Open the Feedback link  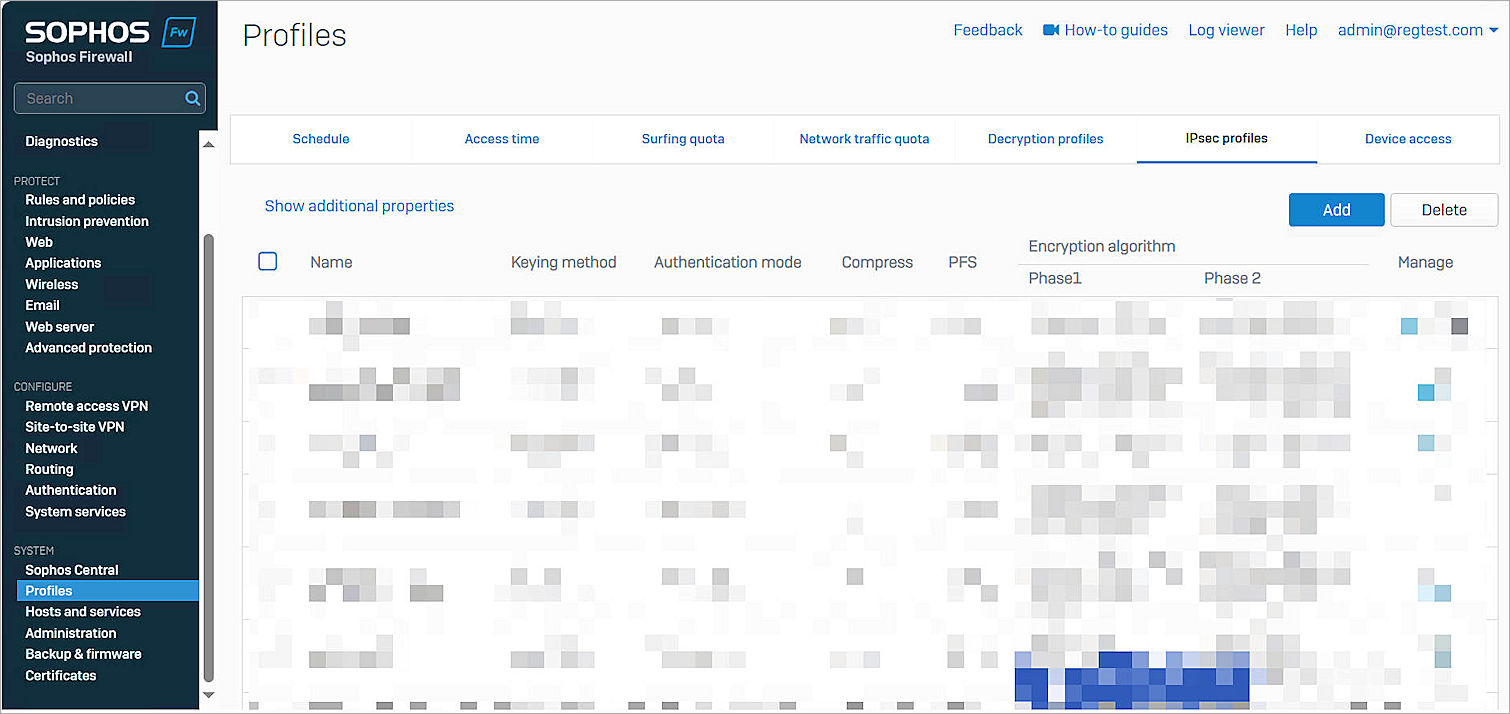[988, 30]
